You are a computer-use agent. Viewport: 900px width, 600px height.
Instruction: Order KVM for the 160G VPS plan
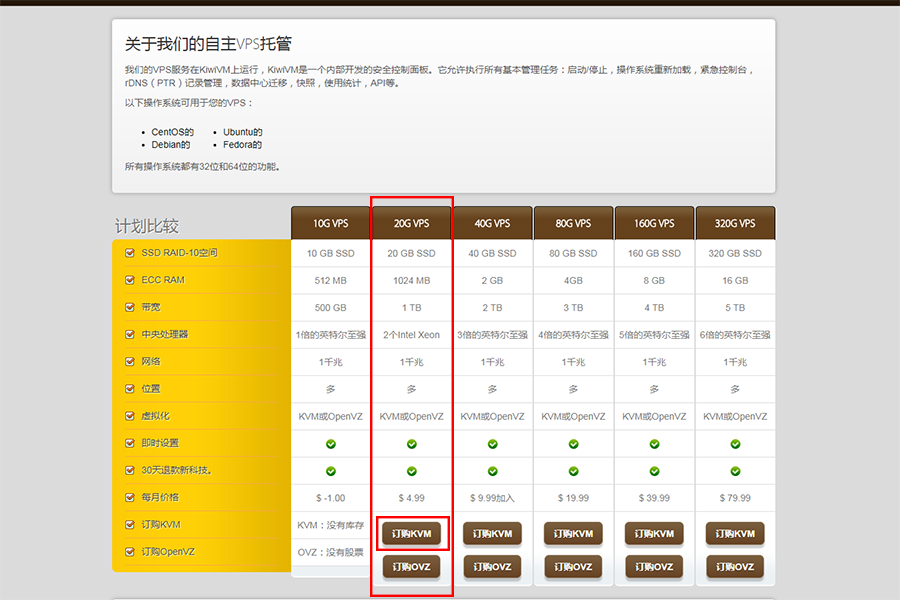[x=654, y=533]
